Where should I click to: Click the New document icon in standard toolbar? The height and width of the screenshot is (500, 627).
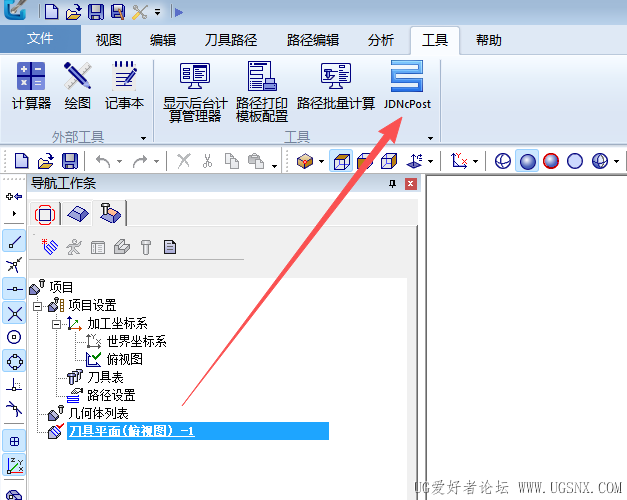tap(22, 161)
